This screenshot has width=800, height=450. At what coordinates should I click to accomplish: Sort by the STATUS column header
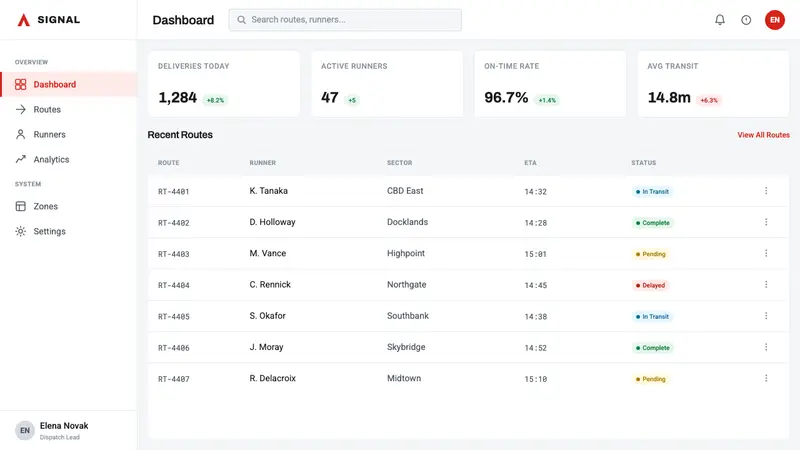click(643, 163)
